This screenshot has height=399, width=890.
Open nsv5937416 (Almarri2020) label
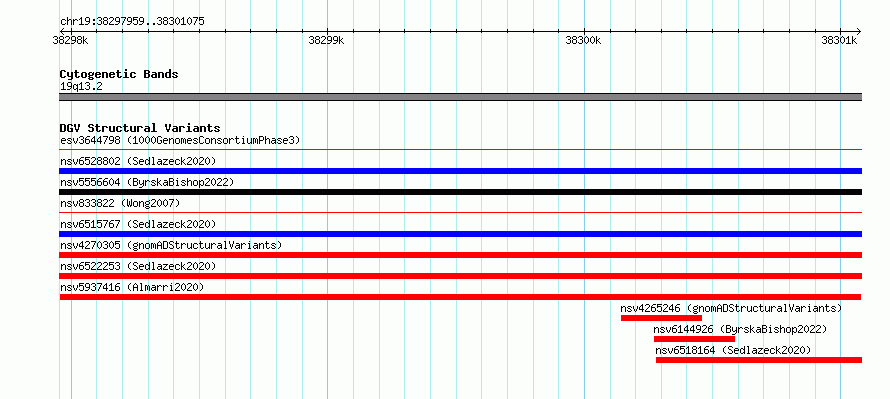[132, 287]
